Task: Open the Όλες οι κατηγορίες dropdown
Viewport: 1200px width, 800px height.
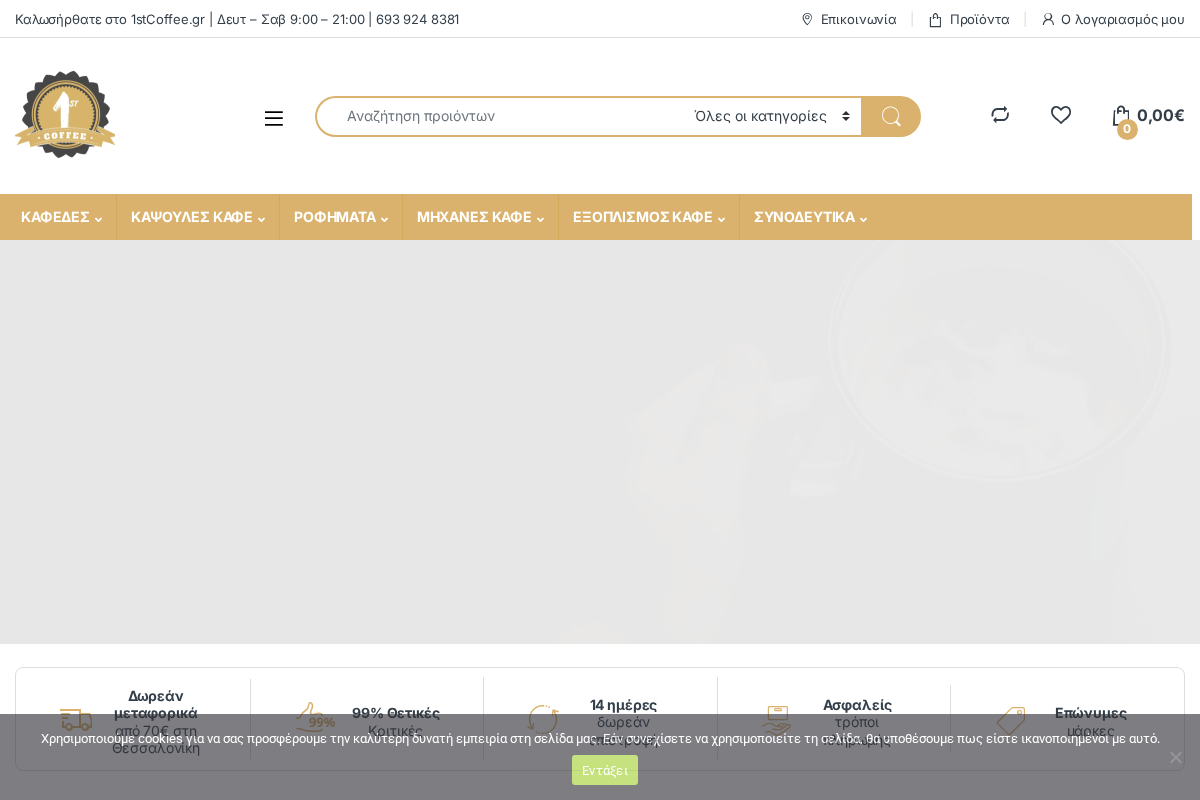Action: (x=772, y=117)
